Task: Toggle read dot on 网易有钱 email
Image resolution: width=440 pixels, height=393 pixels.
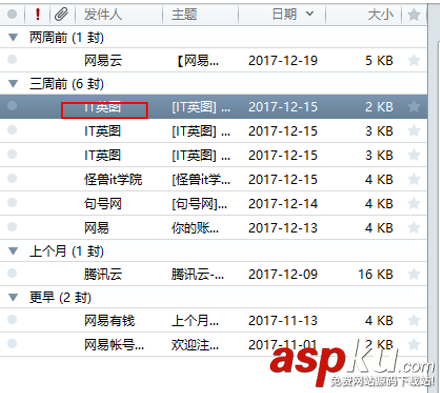Action: coord(12,319)
